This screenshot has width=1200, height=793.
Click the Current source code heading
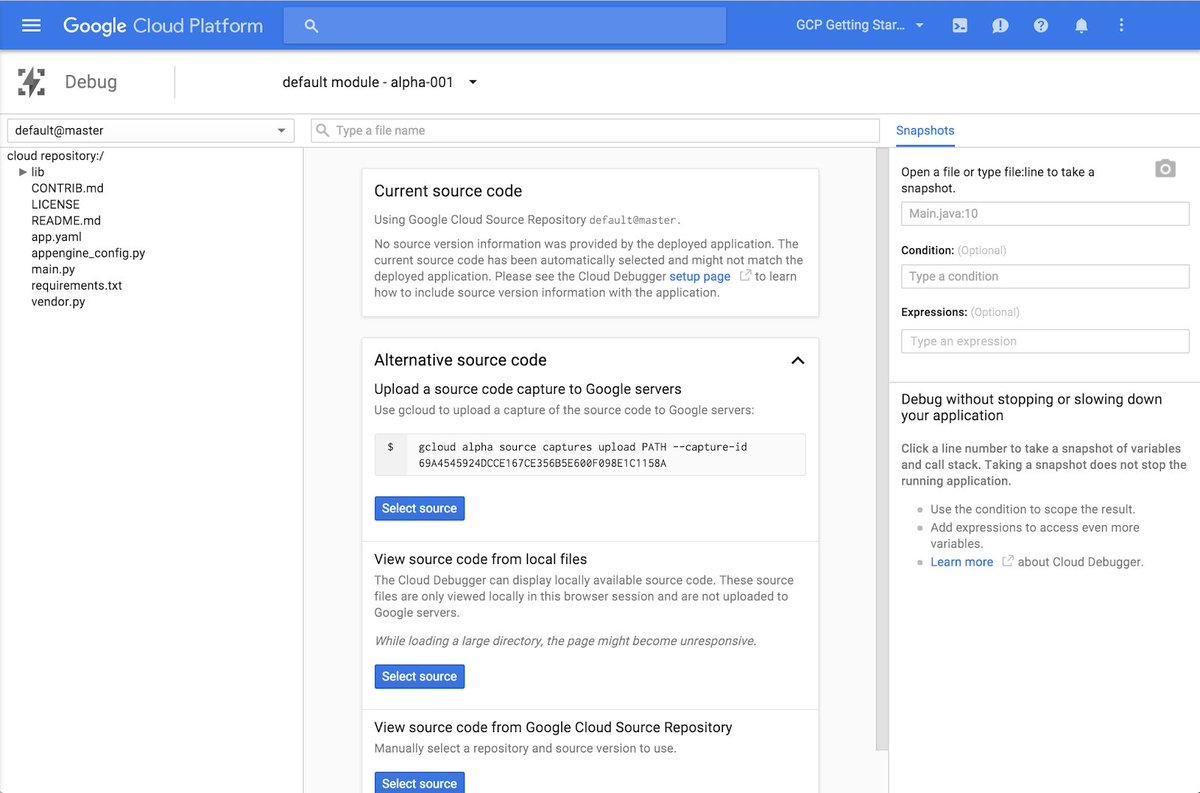[x=448, y=191]
